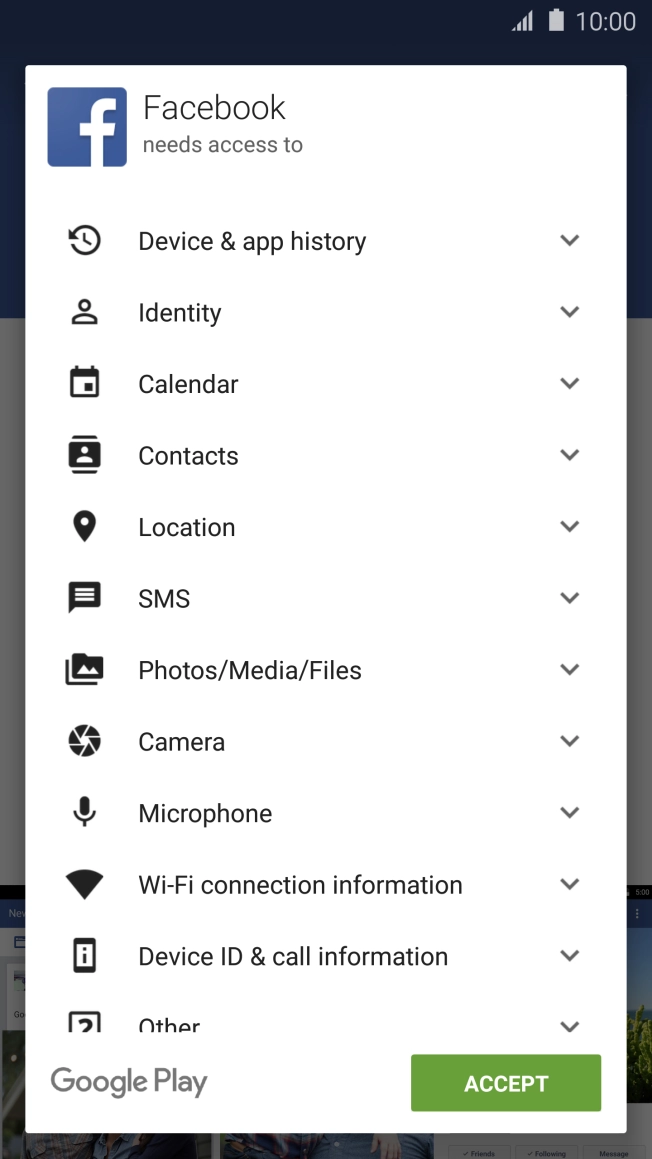The height and width of the screenshot is (1159, 652).
Task: Expand the Location permission details
Action: (569, 526)
